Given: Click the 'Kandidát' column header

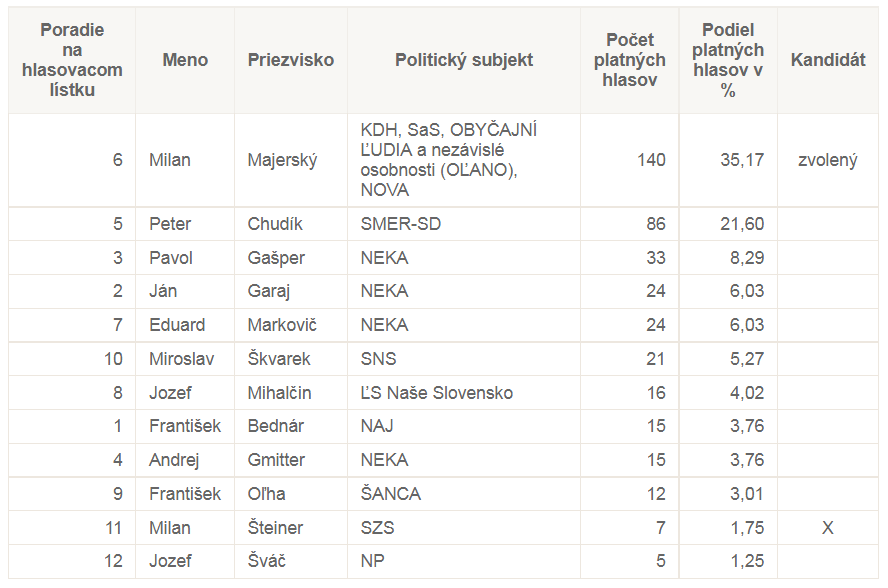Looking at the screenshot, I should 828,60.
